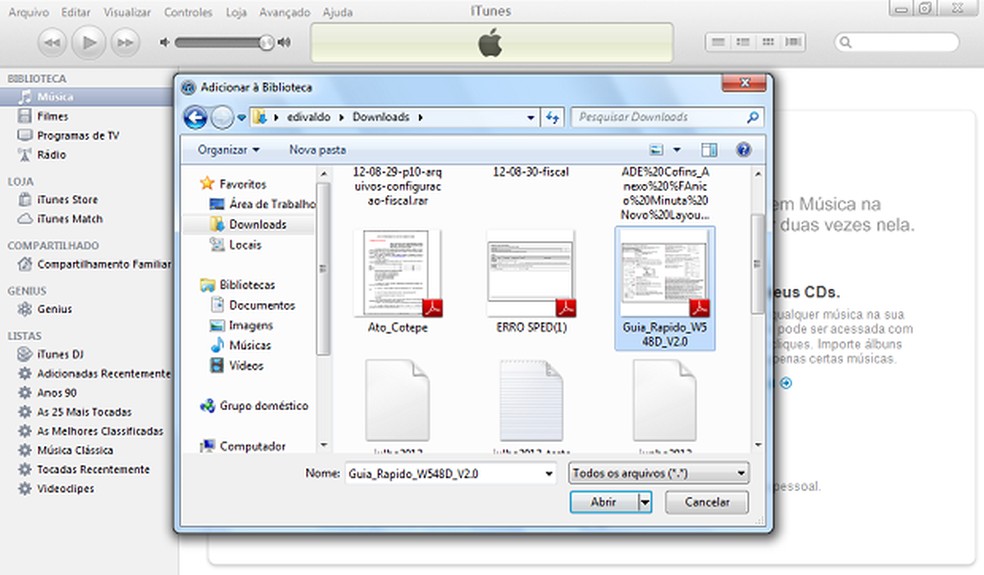Open the file type filter dropdown

[659, 473]
